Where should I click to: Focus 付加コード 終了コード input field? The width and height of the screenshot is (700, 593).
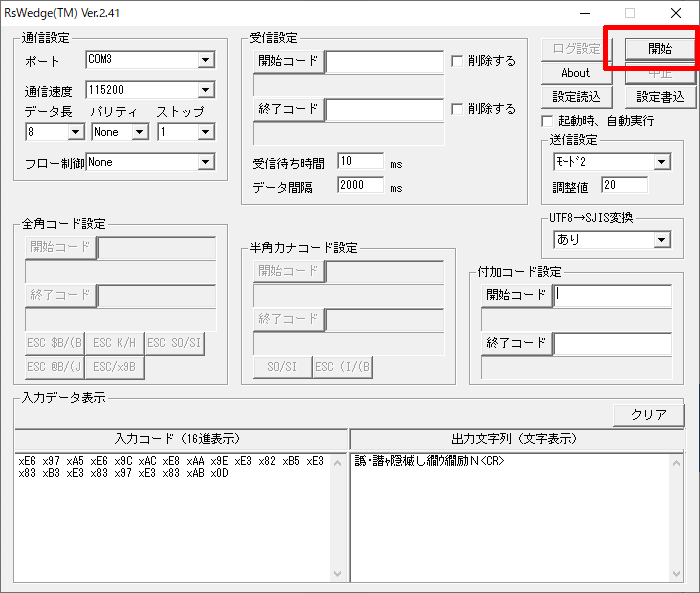point(613,344)
